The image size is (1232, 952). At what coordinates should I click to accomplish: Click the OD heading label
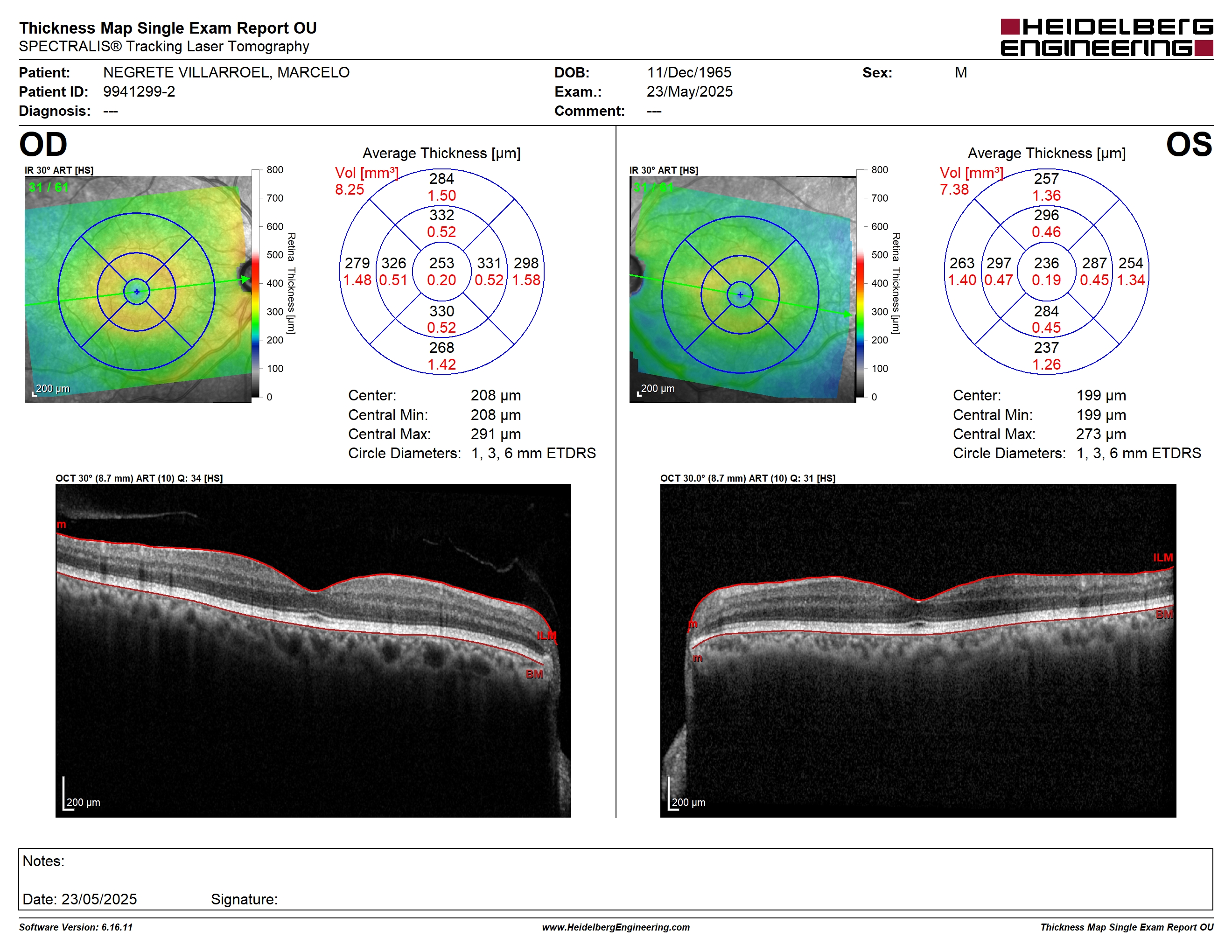tap(43, 144)
